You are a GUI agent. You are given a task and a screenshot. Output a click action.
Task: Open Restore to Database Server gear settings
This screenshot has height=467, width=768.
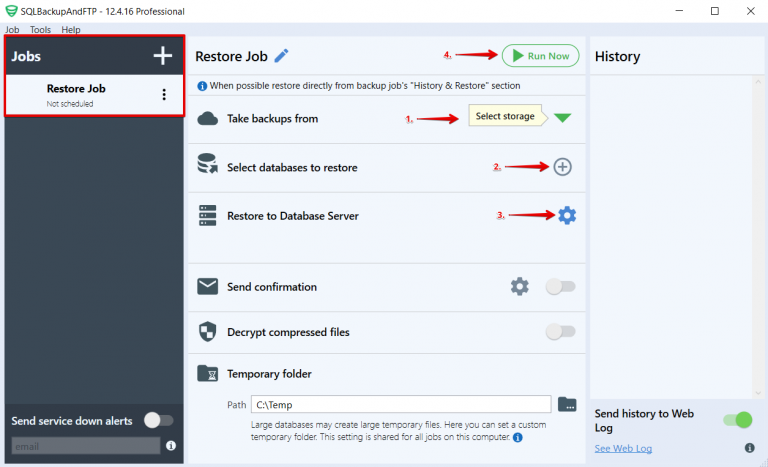(x=567, y=215)
